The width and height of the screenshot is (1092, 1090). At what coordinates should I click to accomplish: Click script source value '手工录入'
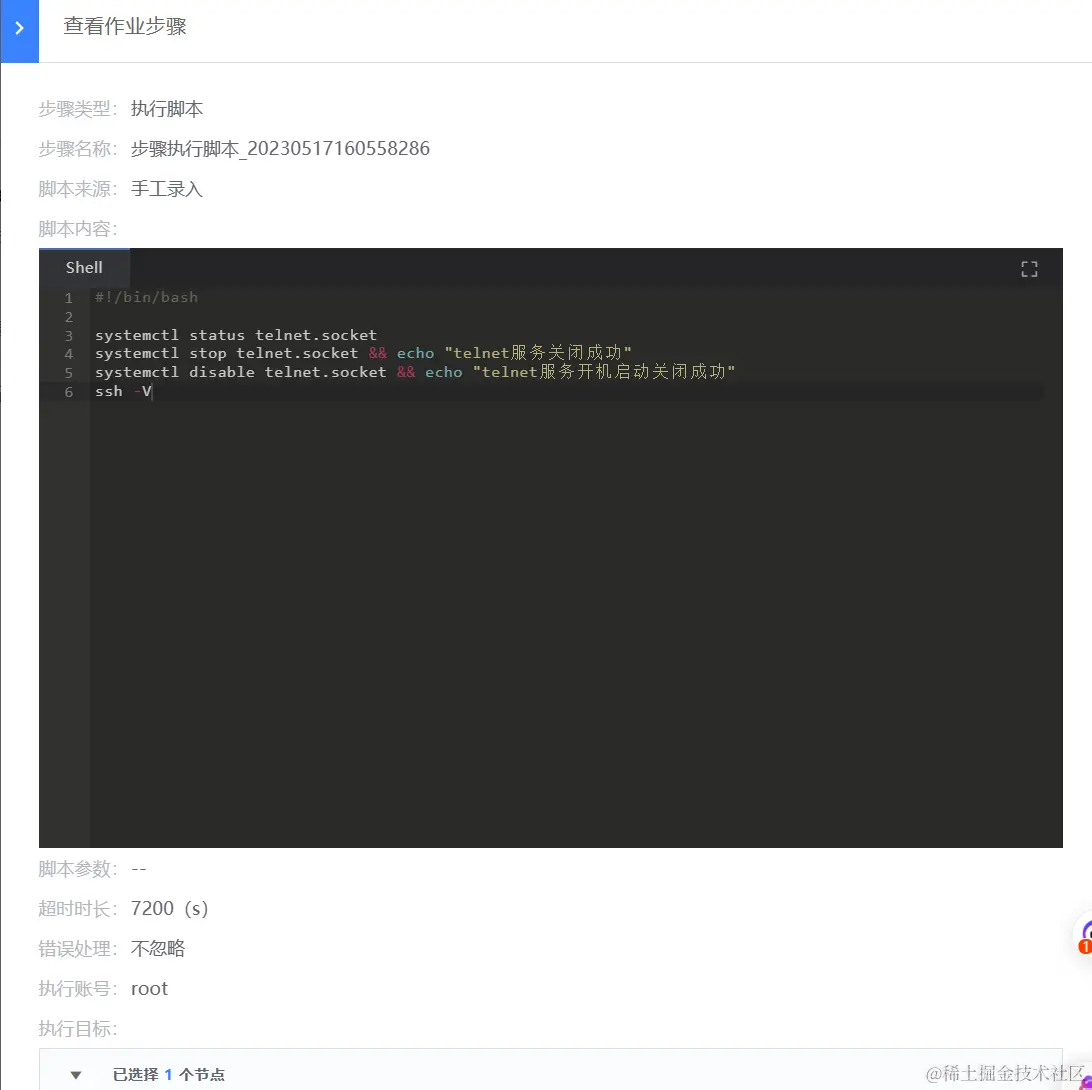point(166,189)
